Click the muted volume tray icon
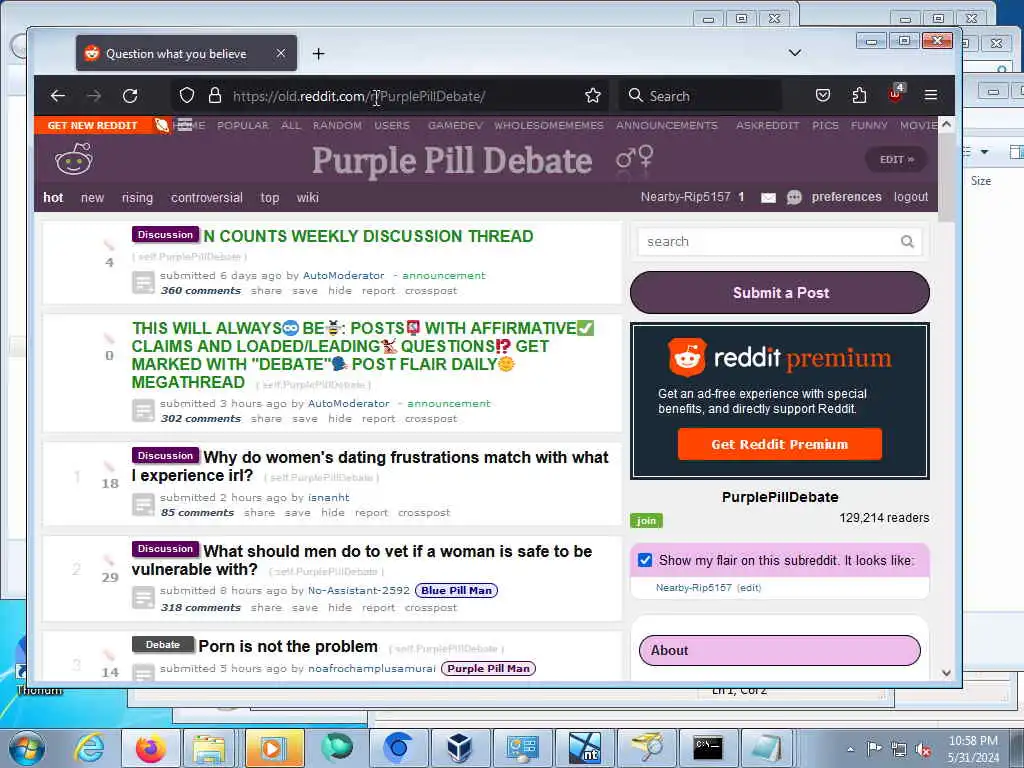 (923, 749)
